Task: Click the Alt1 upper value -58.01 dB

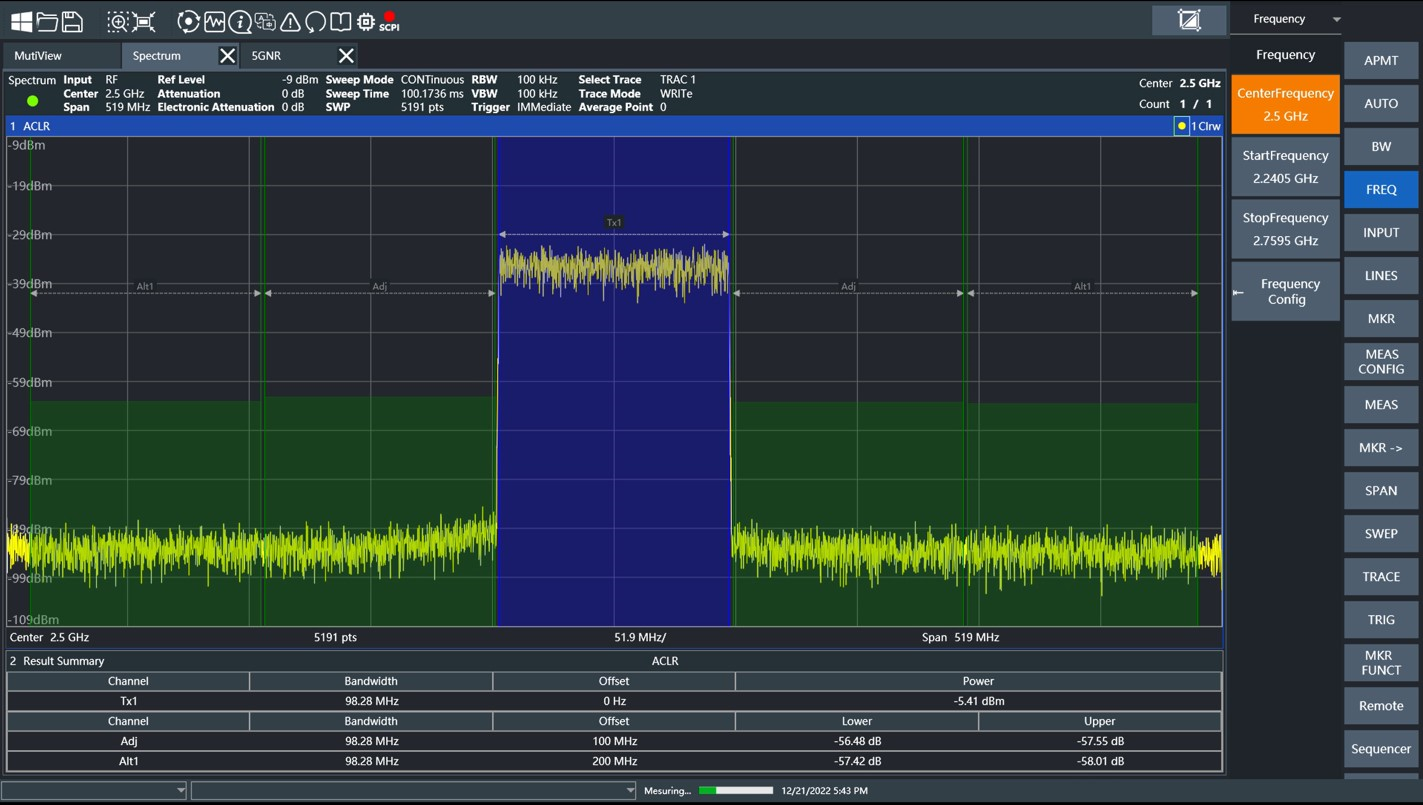Action: (1099, 761)
